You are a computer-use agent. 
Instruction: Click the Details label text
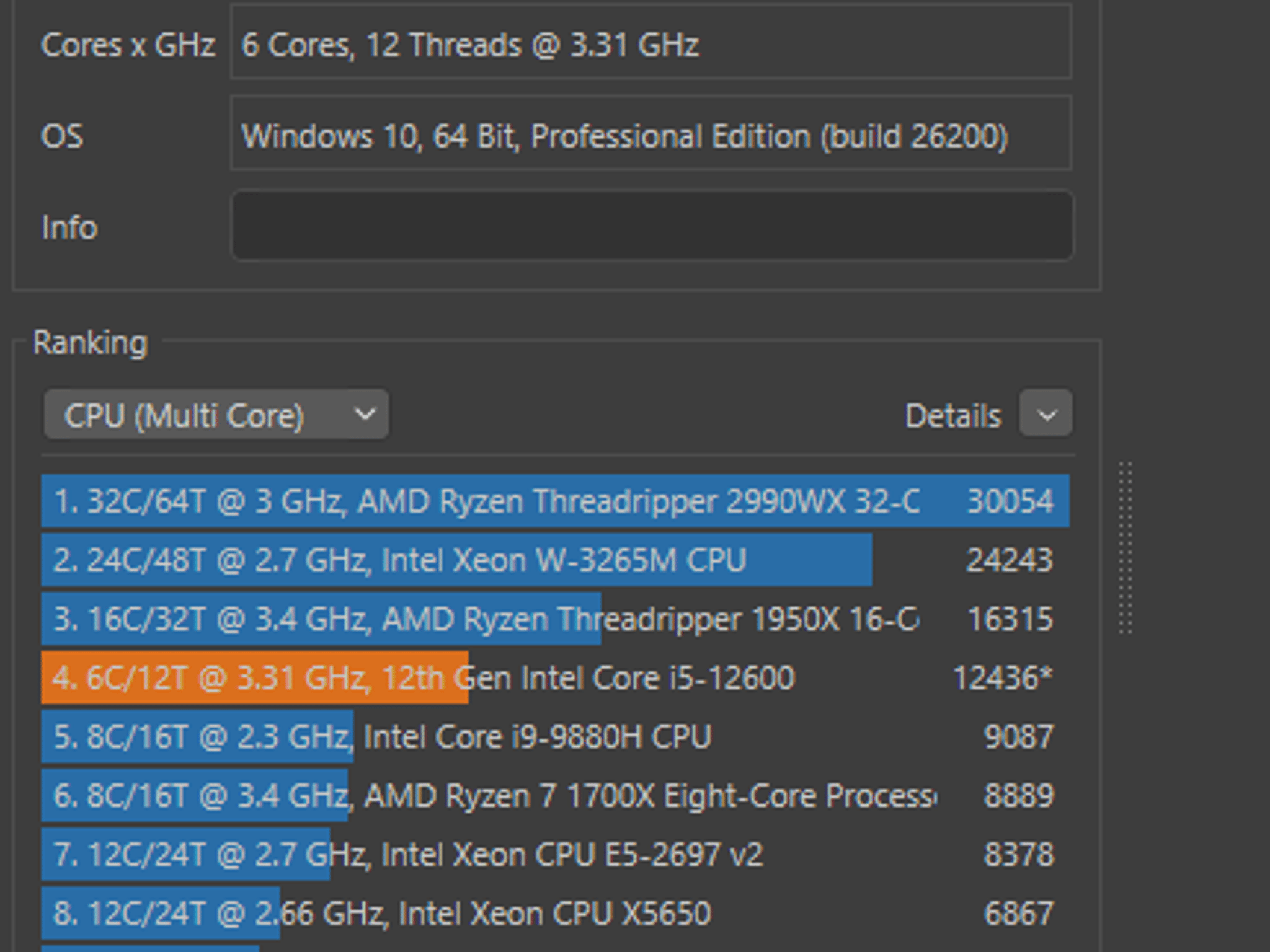click(953, 415)
